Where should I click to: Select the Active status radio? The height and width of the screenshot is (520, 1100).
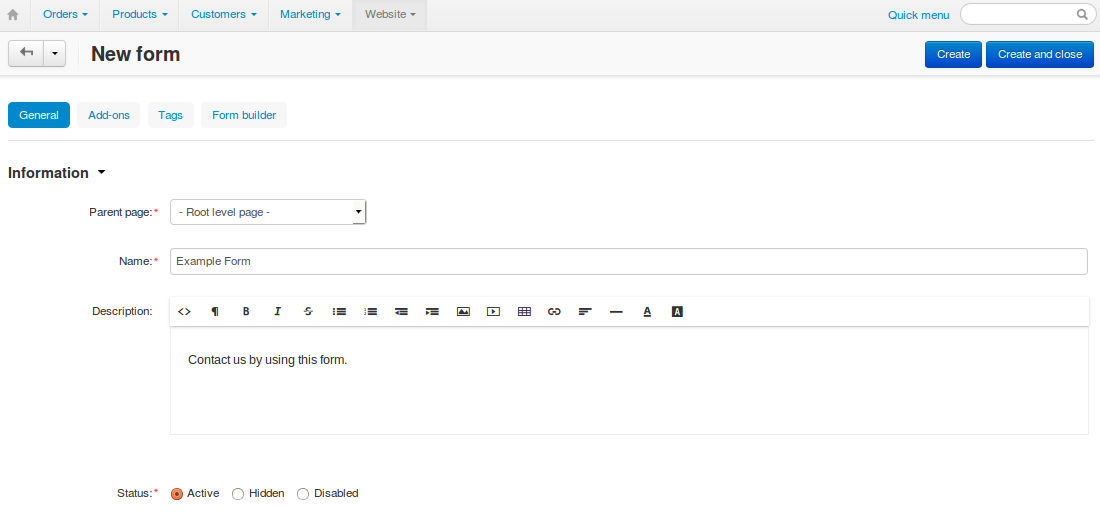tap(177, 494)
